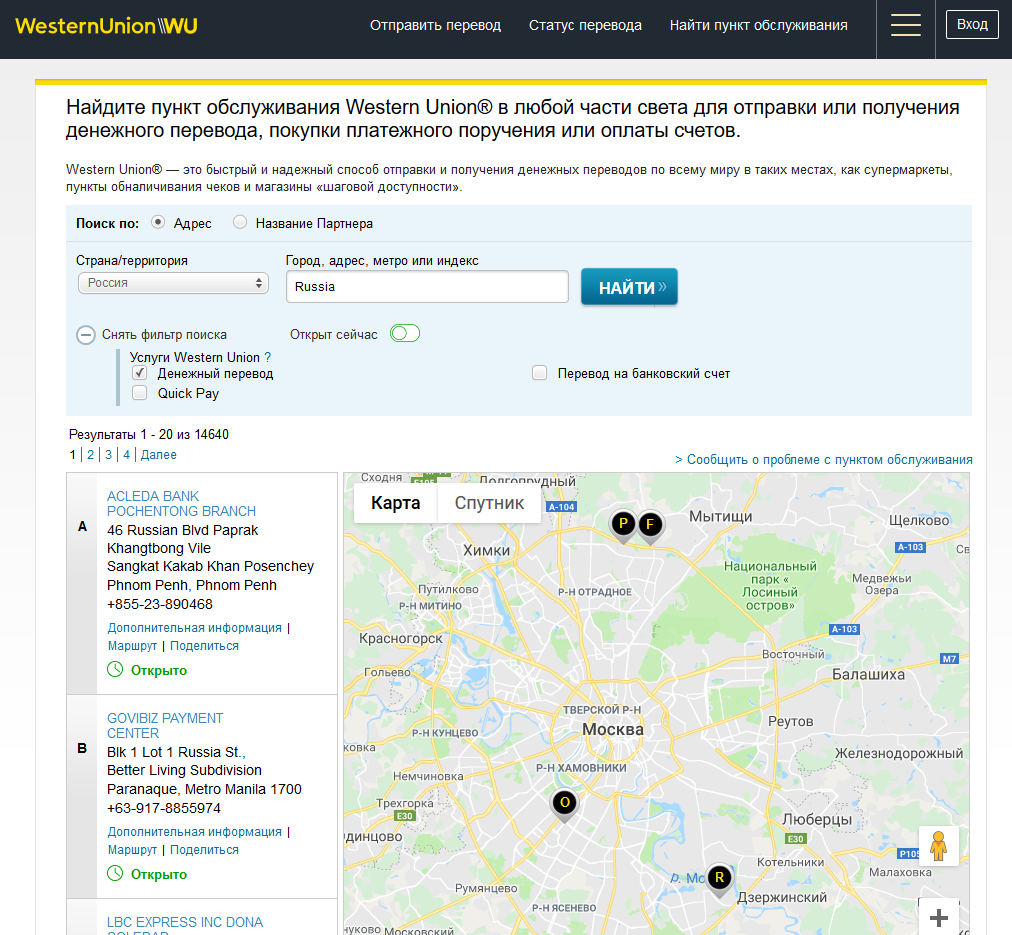Check Перевод на банковский счет checkbox
This screenshot has width=1012, height=935.
[540, 373]
